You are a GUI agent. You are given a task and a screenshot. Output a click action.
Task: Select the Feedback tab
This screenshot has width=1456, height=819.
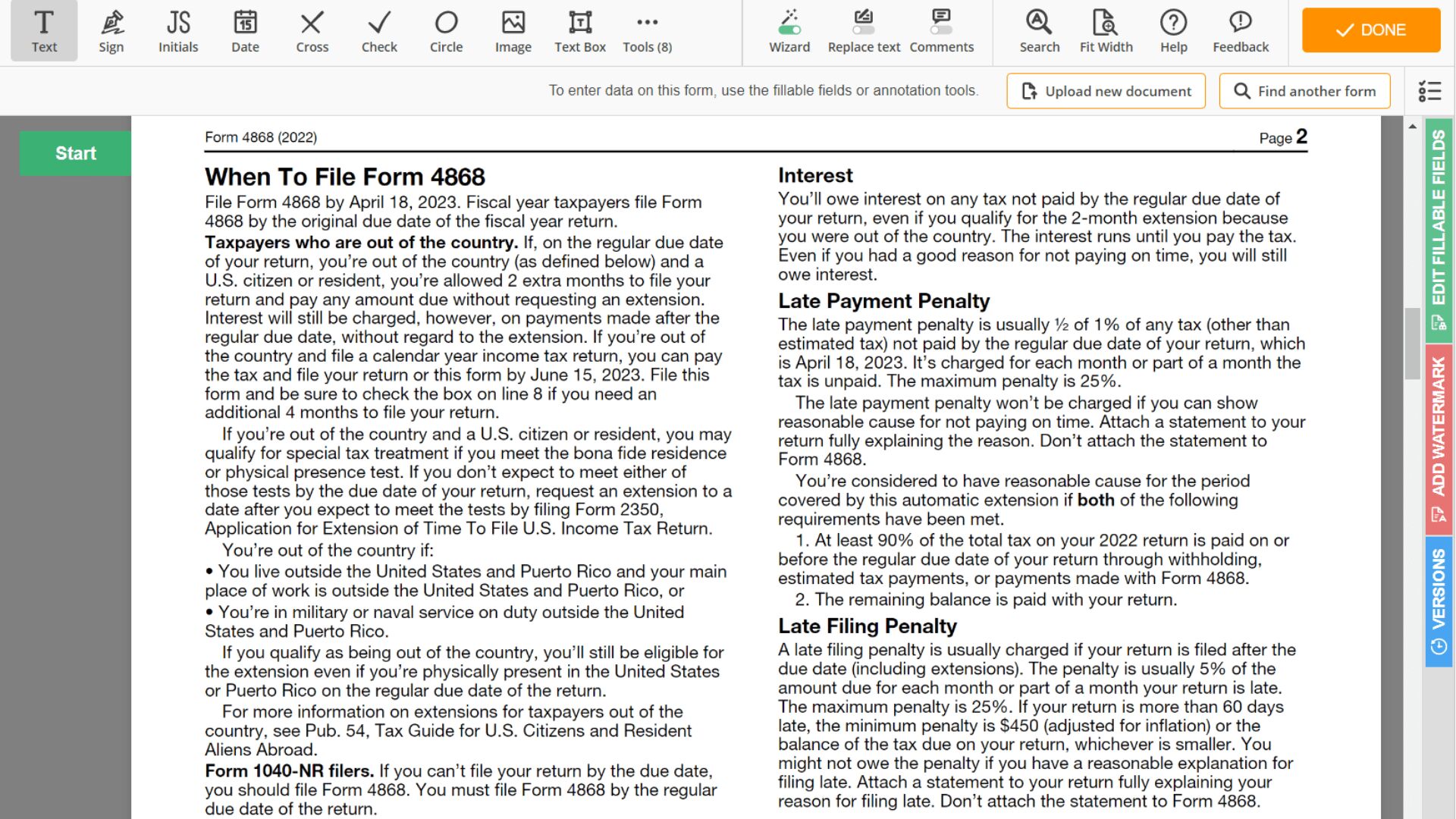tap(1240, 30)
